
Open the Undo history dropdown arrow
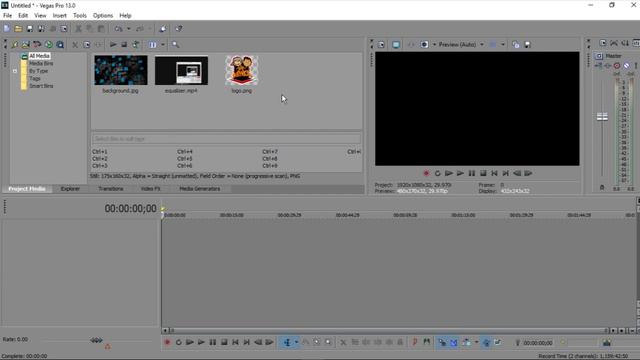point(129,29)
